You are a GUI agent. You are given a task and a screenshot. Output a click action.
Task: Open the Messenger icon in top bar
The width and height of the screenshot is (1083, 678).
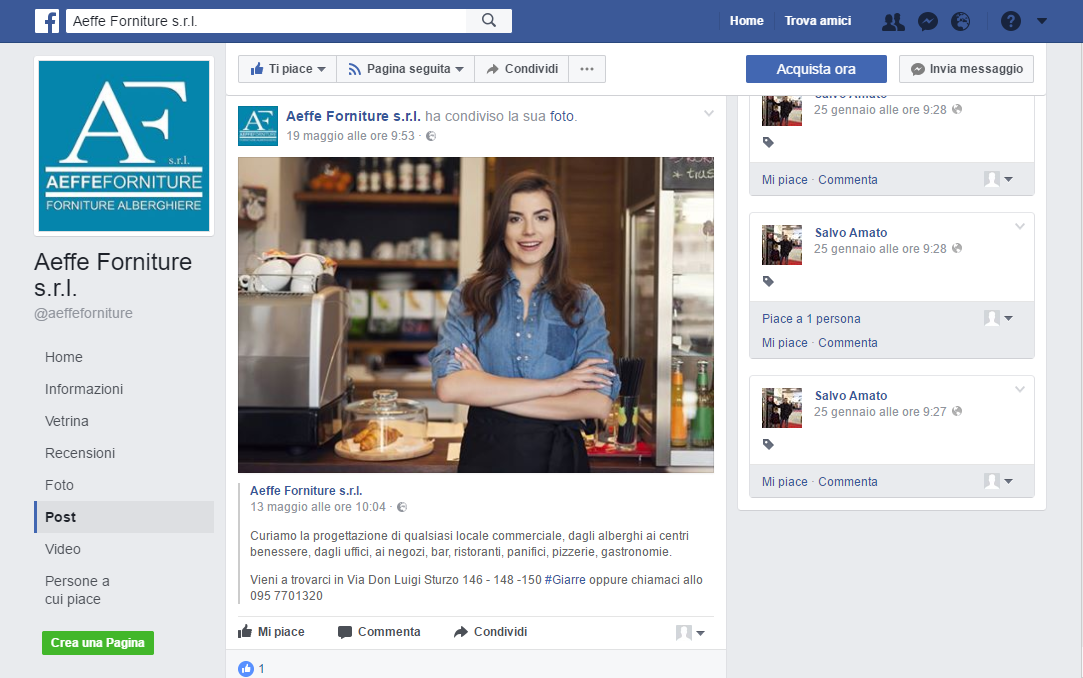[x=928, y=21]
